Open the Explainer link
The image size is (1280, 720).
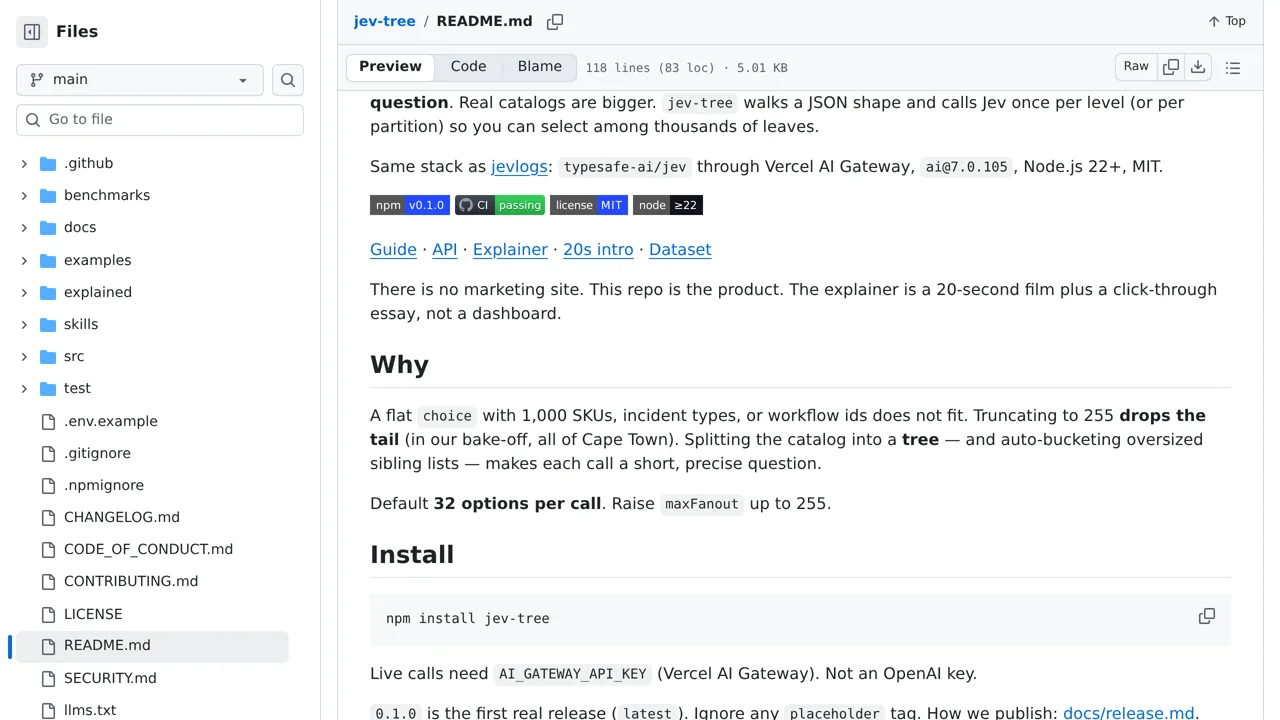pos(510,250)
